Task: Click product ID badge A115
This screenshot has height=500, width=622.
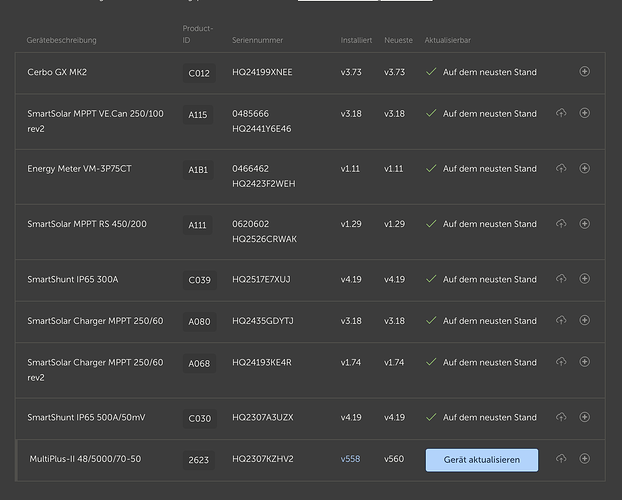Action: click(198, 115)
